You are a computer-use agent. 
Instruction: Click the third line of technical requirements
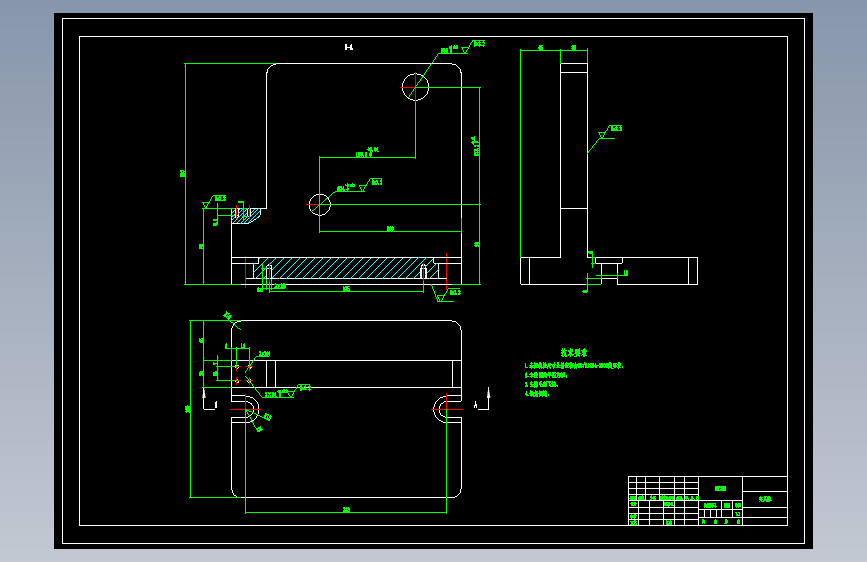click(x=541, y=384)
